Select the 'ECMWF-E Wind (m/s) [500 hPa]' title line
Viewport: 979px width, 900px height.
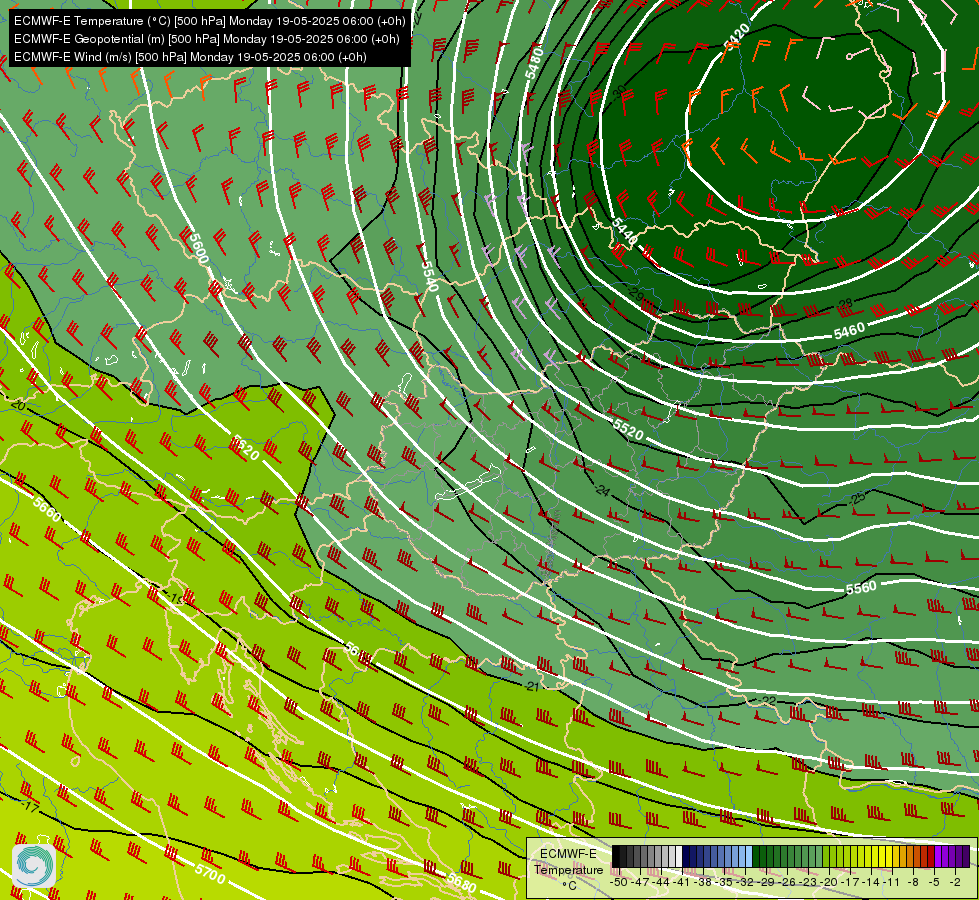[x=190, y=57]
